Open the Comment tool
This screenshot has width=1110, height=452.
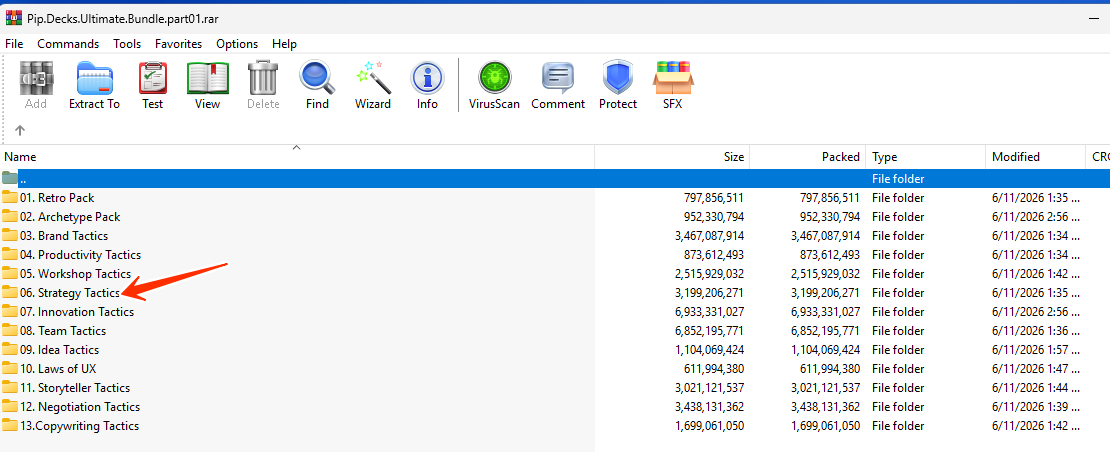[x=558, y=78]
